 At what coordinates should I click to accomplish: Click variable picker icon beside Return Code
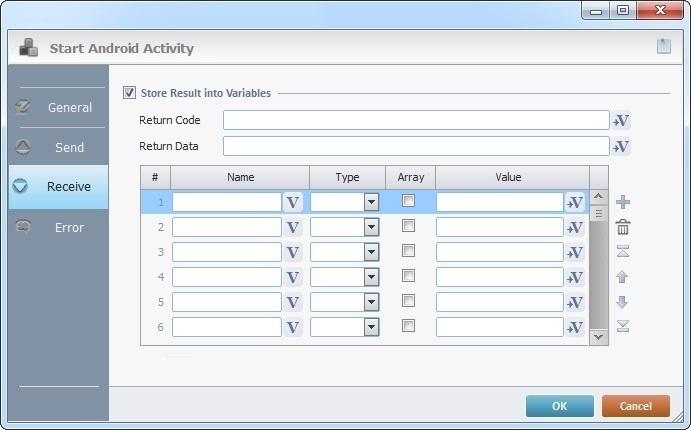click(x=621, y=121)
